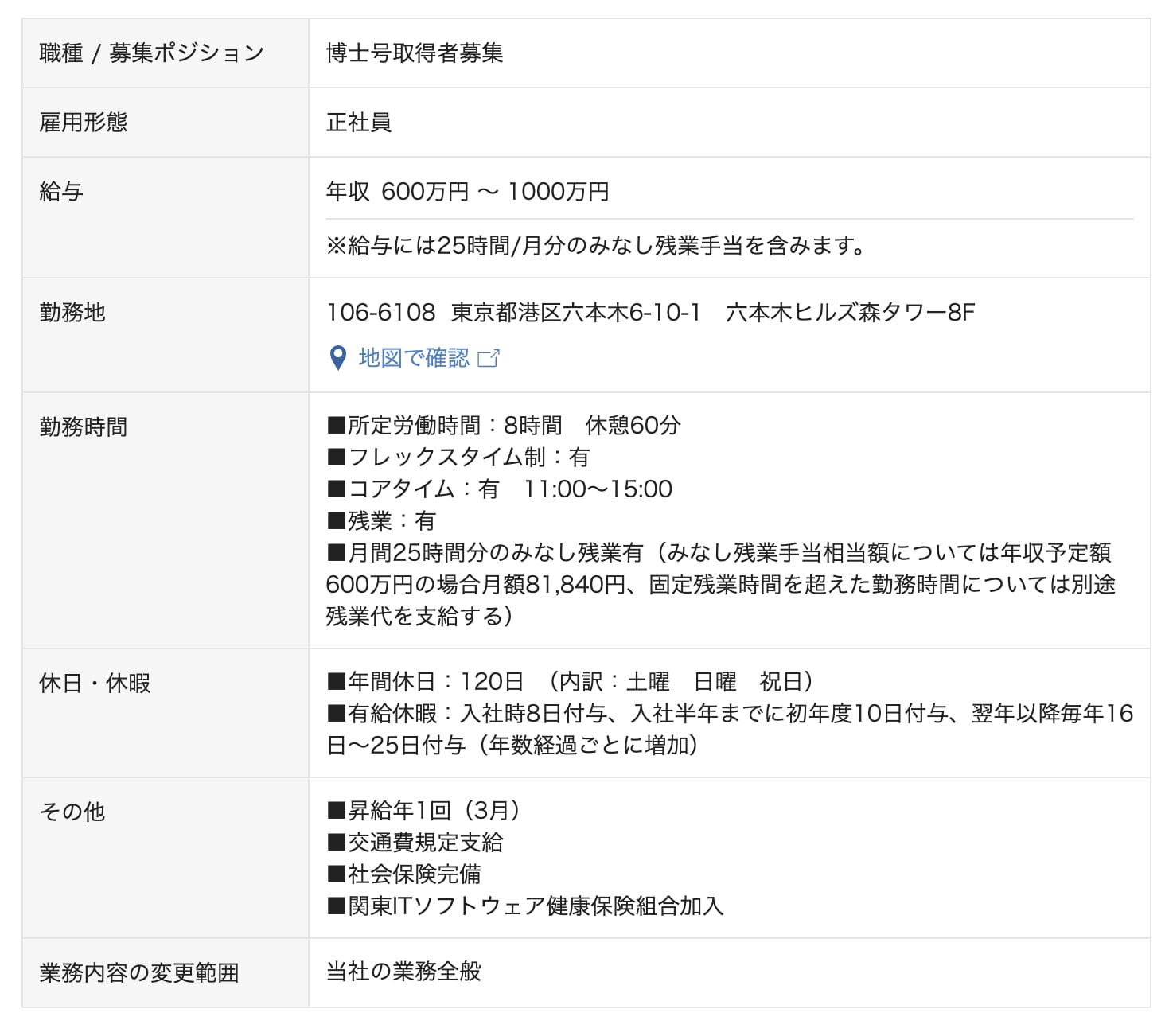Viewport: 1165px width, 1036px height.
Task: Click the 給与 row header
Action: pos(61,192)
